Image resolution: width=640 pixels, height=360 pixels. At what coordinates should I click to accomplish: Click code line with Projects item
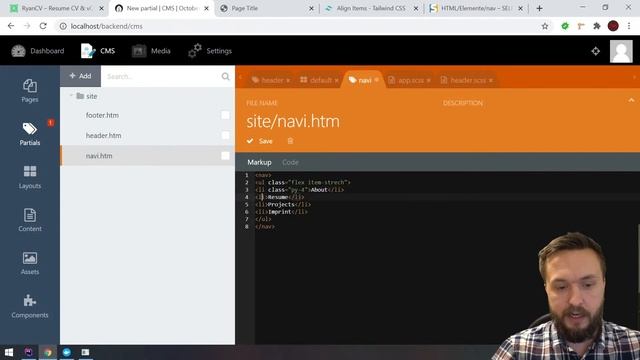[282, 204]
